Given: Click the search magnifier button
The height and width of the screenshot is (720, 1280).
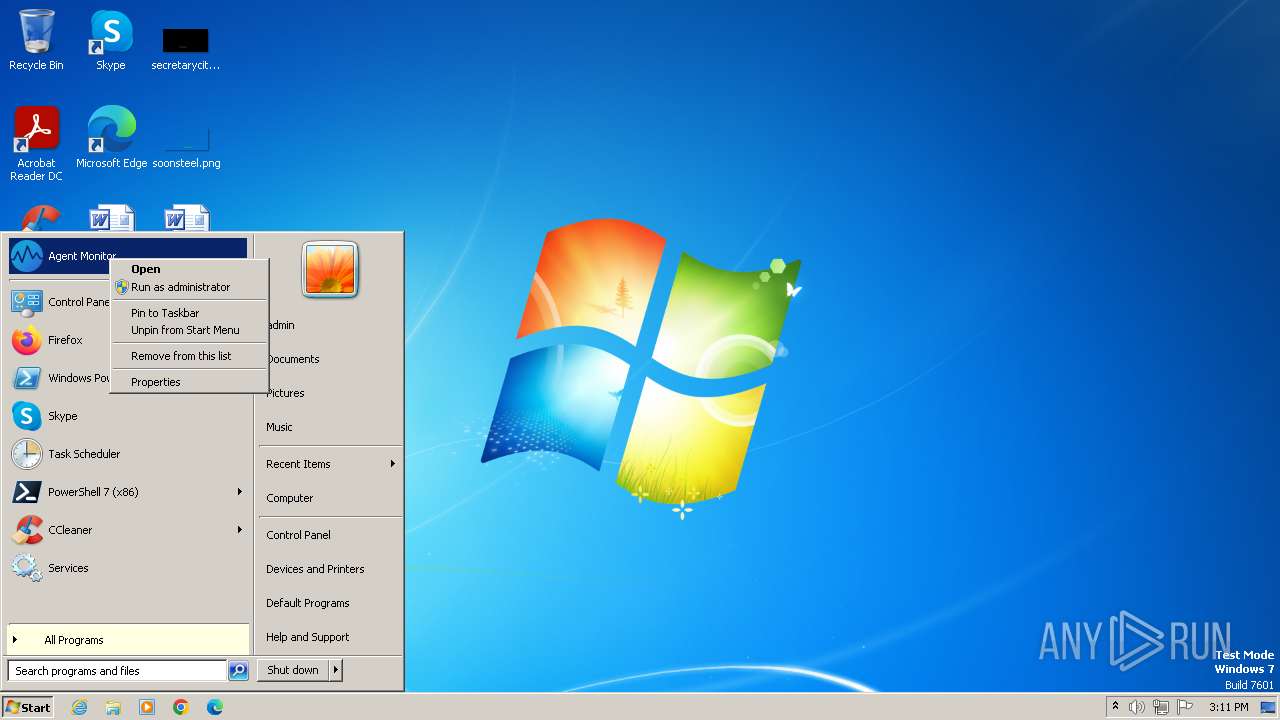Looking at the screenshot, I should pos(238,671).
